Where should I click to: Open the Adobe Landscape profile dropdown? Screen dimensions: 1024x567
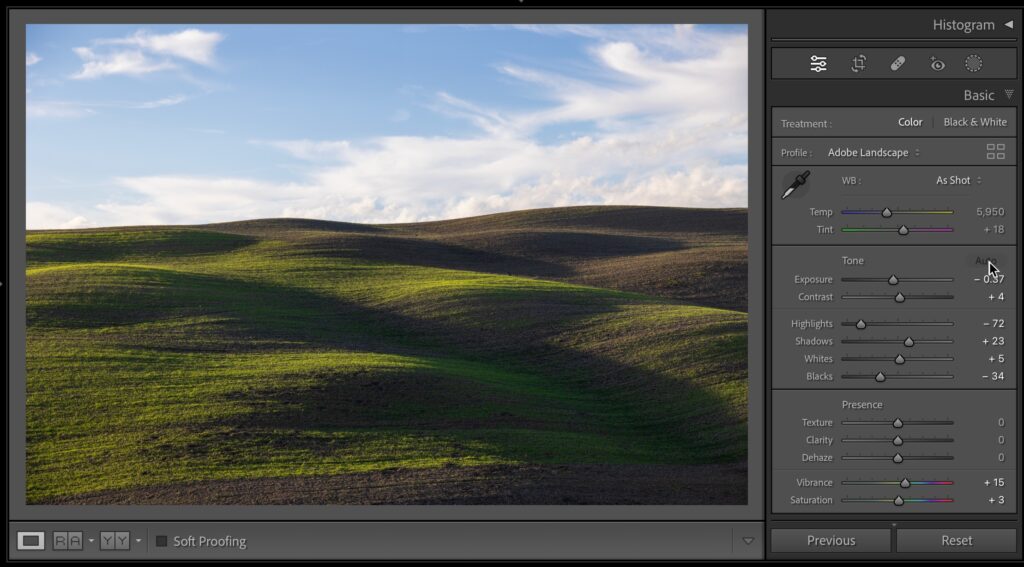click(873, 152)
